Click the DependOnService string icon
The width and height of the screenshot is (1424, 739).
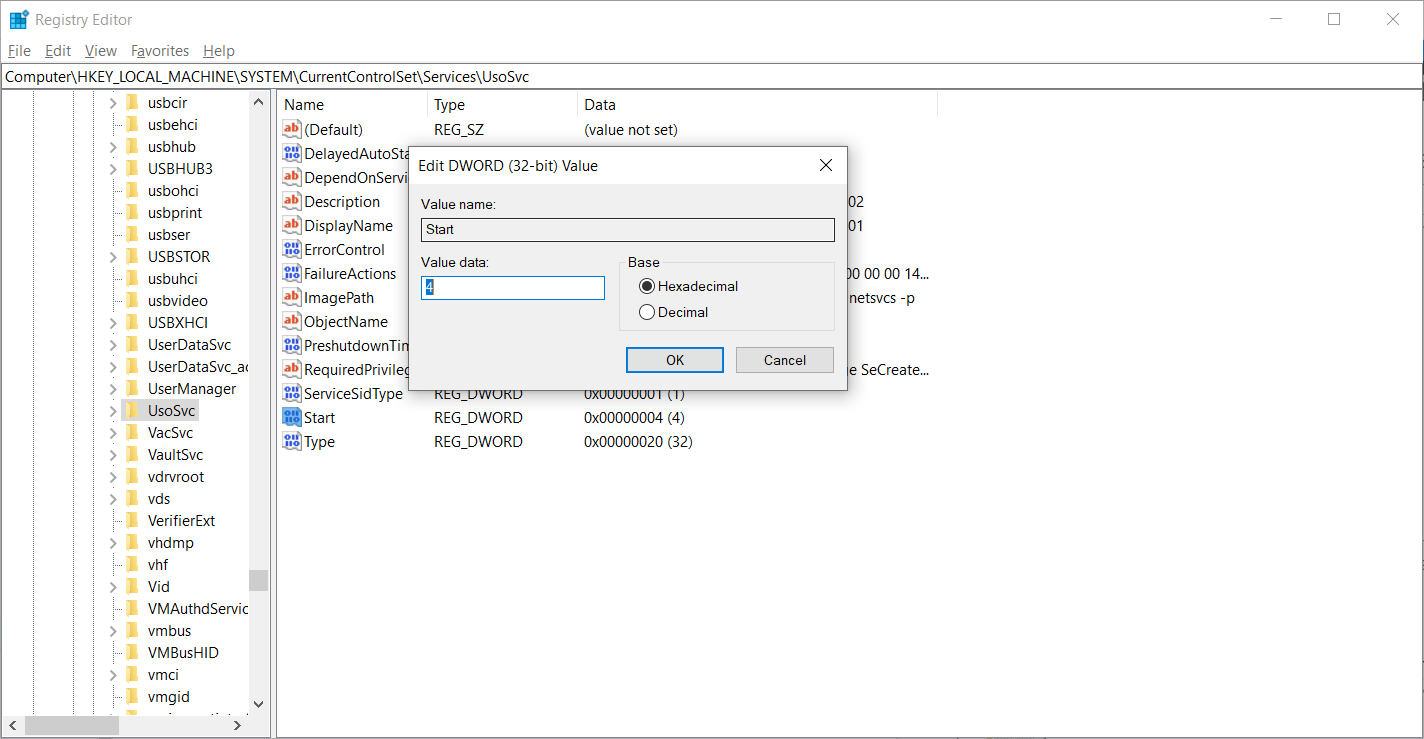coord(292,177)
